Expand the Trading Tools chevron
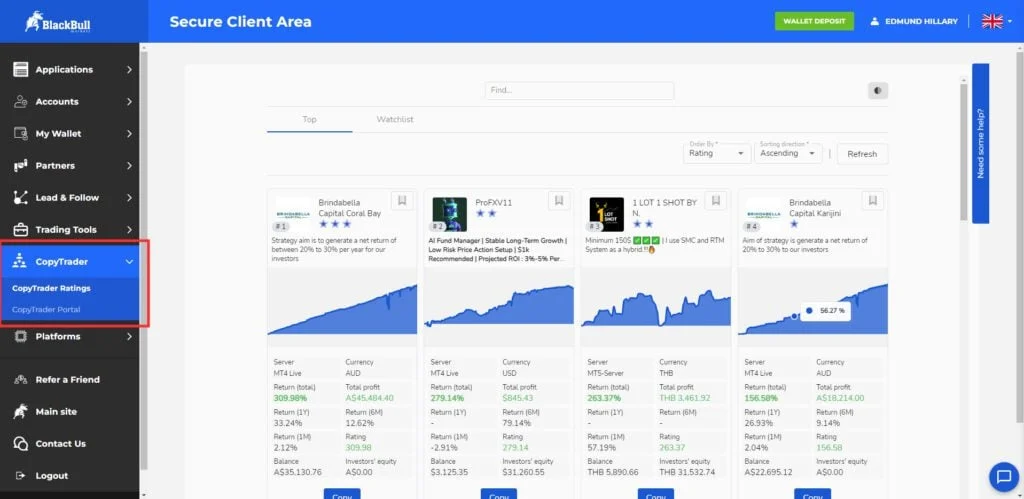The height and width of the screenshot is (499, 1024). pyautogui.click(x=129, y=229)
